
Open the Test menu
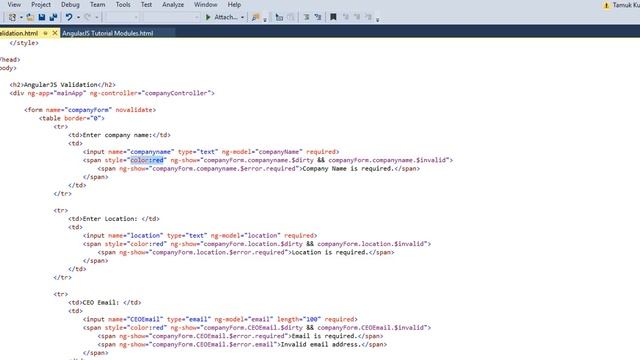[x=146, y=4]
